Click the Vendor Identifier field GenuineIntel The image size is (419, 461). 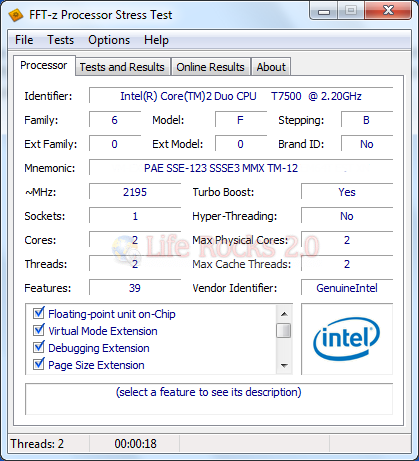[347, 288]
